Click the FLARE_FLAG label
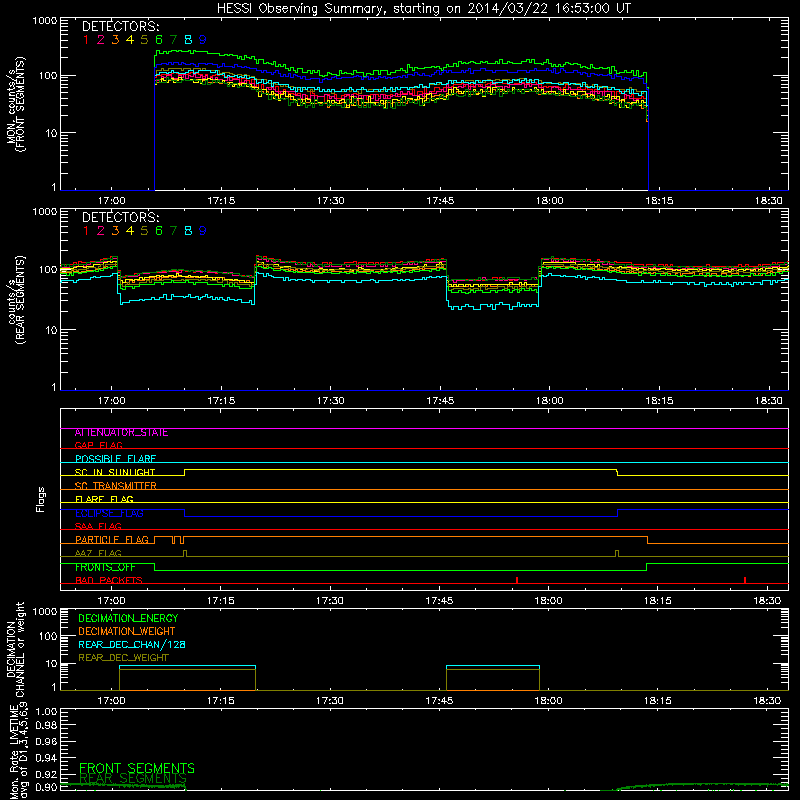The height and width of the screenshot is (800, 800). (104, 499)
